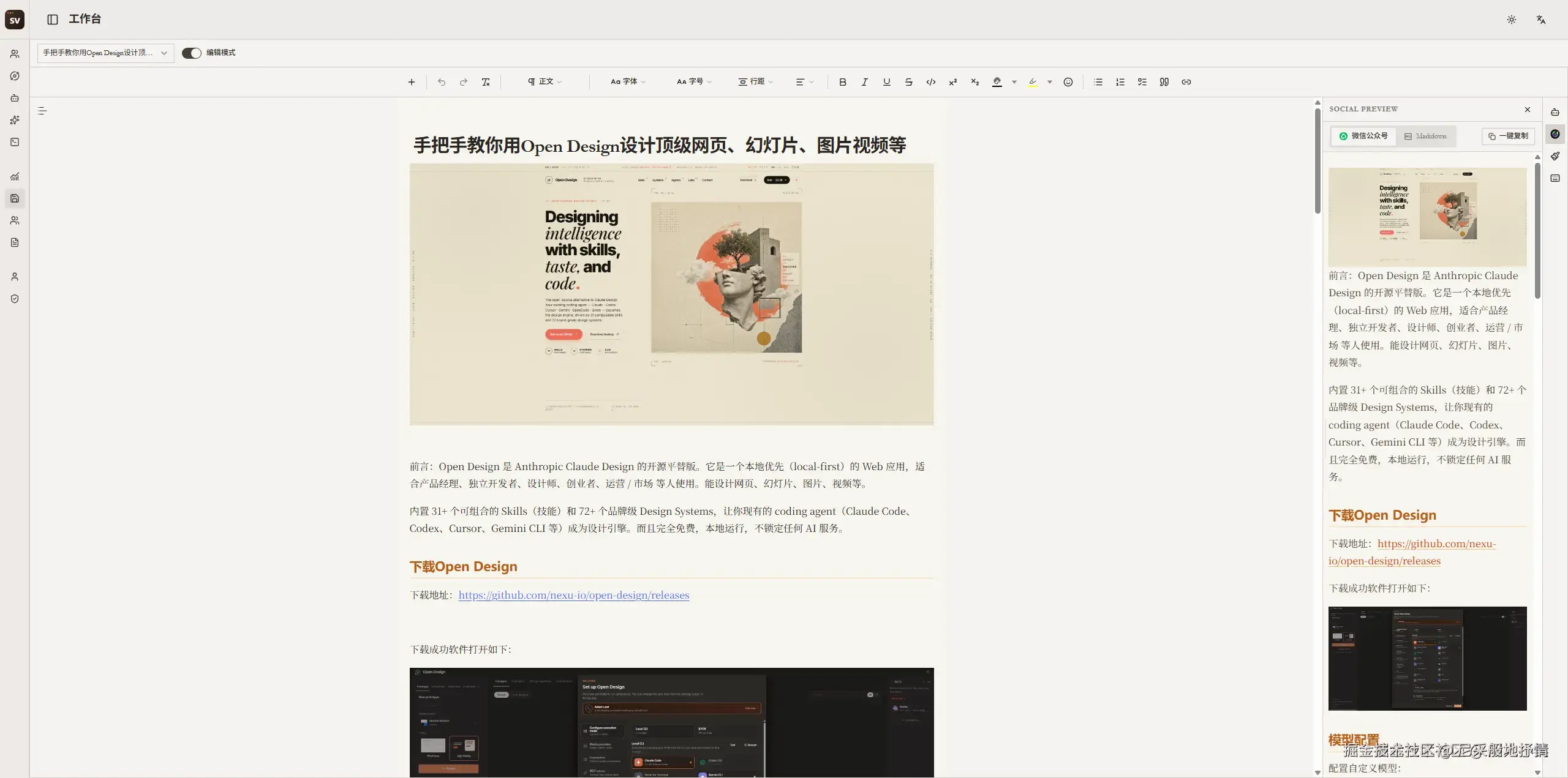Open the keyboard shortcuts icon in right rail

click(x=1555, y=178)
